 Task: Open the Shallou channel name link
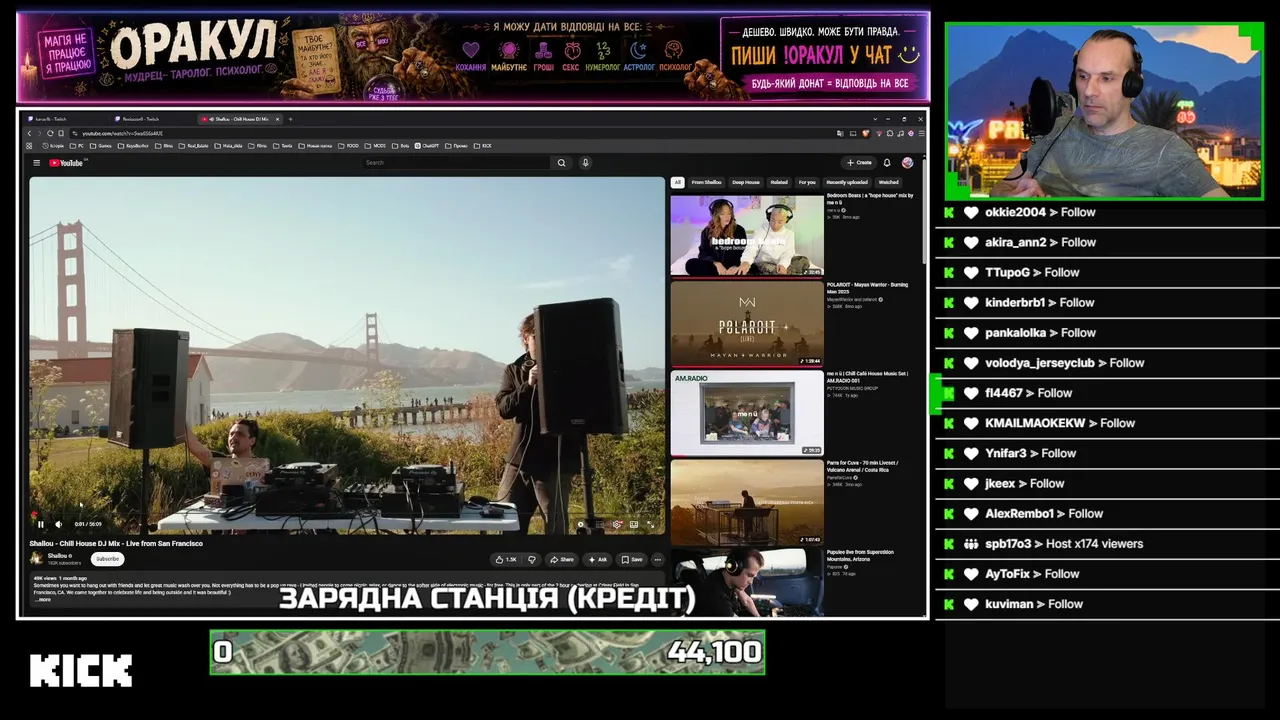click(58, 555)
